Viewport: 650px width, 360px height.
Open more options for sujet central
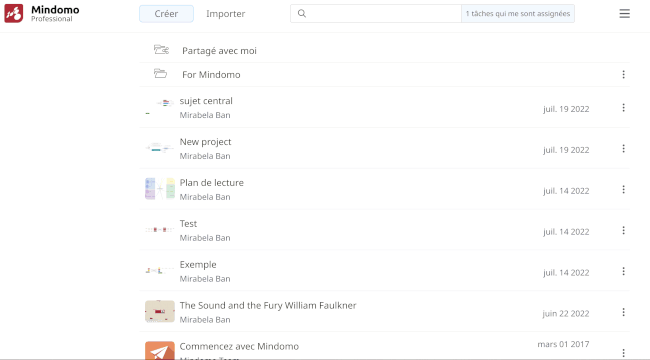[x=623, y=108]
